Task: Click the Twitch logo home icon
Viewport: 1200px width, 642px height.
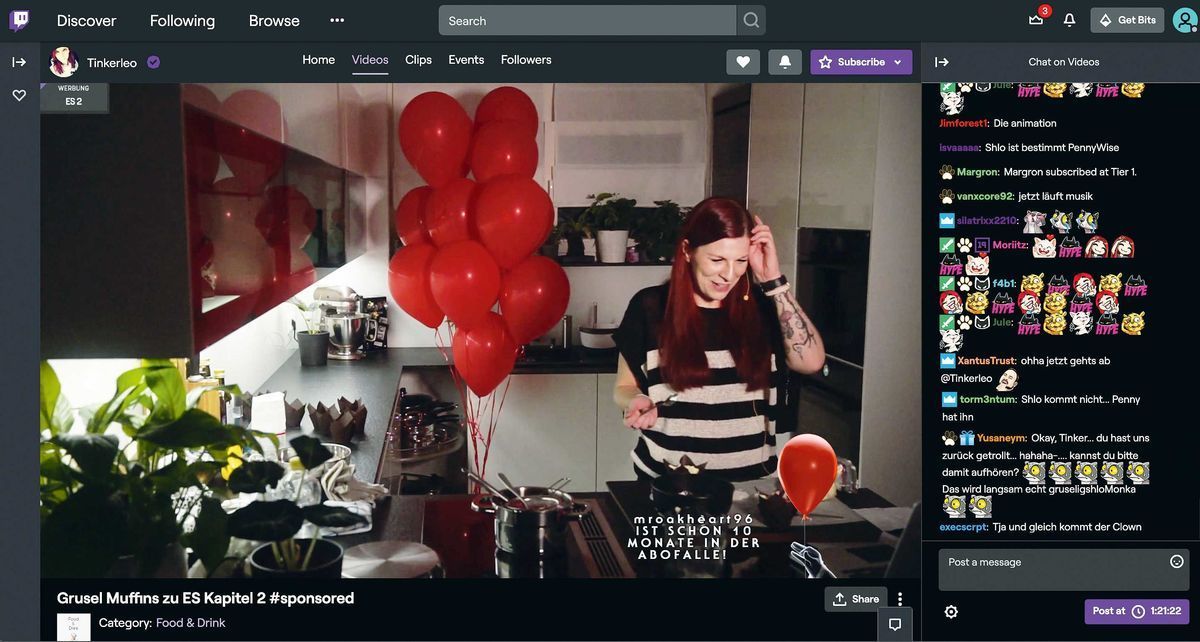Action: [19, 20]
